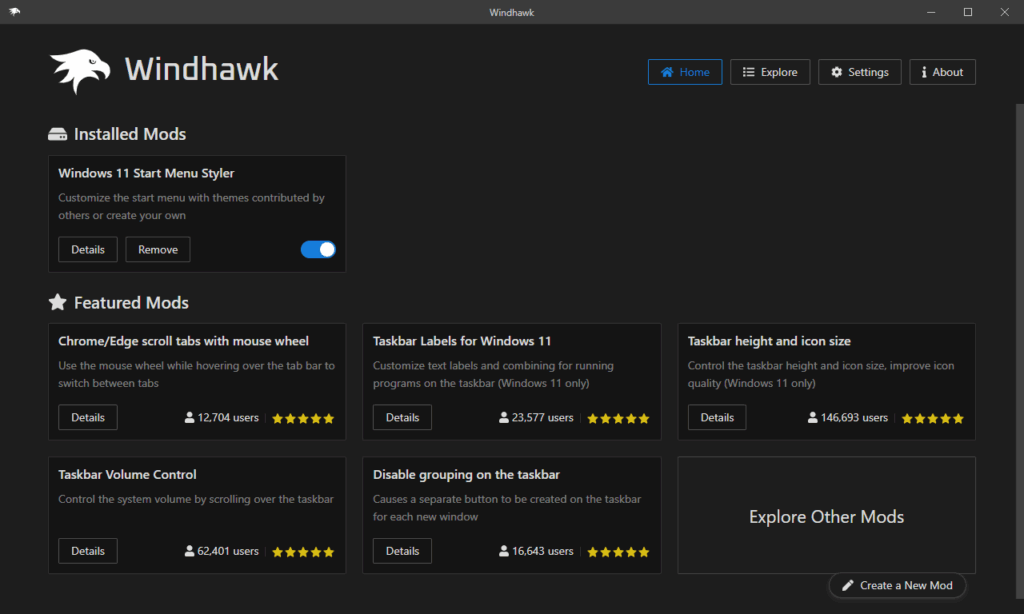Click the Windhawk hawk logo

82,71
